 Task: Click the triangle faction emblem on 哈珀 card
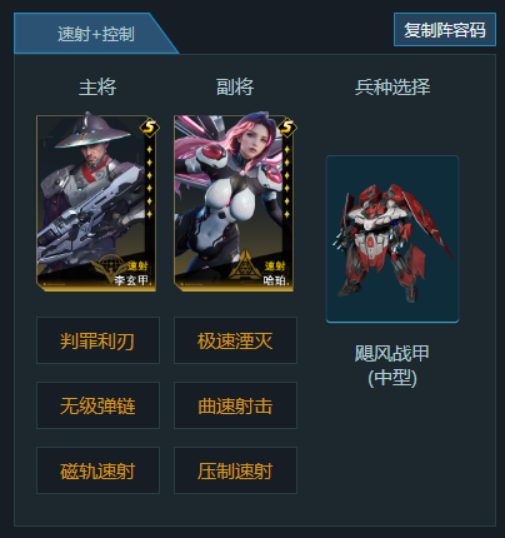[x=246, y=265]
